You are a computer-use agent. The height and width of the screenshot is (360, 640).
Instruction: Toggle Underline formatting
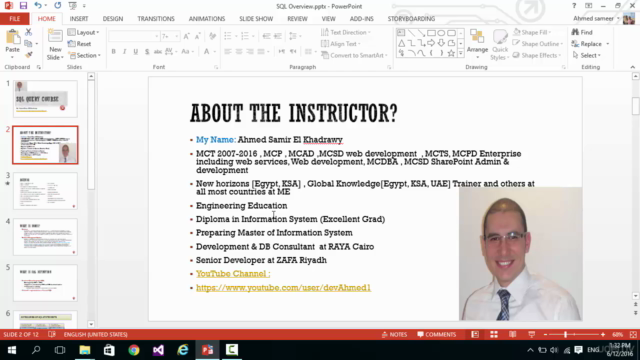coord(136,51)
